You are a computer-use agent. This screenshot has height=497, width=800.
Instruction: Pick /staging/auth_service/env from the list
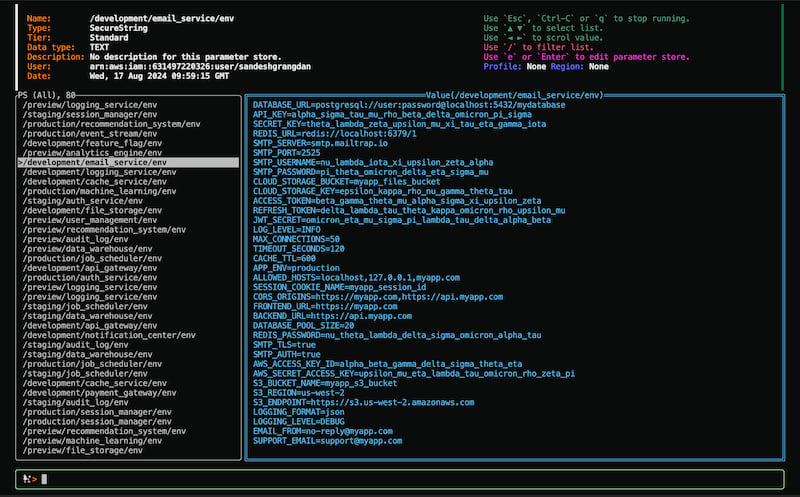83,201
